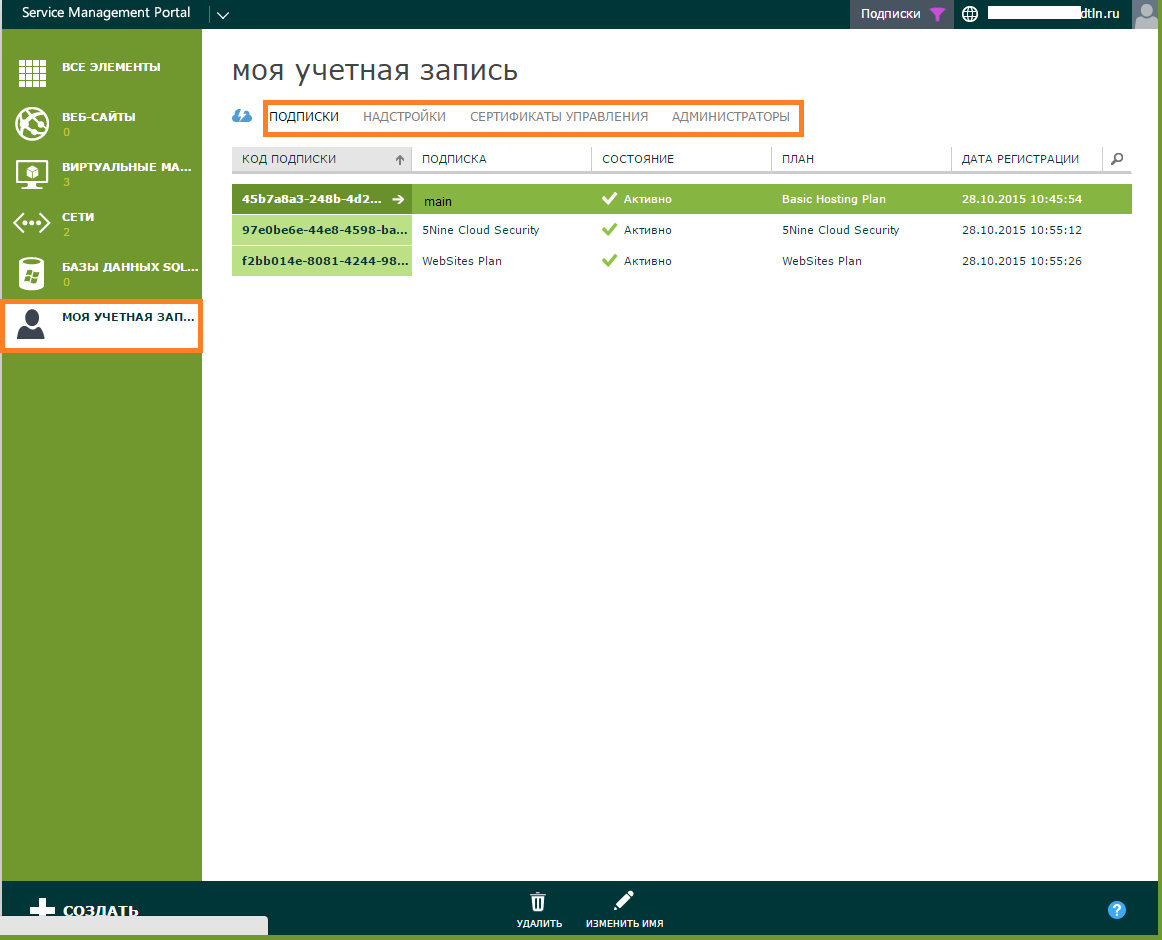Click the WebSites Plan subscription name
The height and width of the screenshot is (940, 1162).
pos(462,261)
